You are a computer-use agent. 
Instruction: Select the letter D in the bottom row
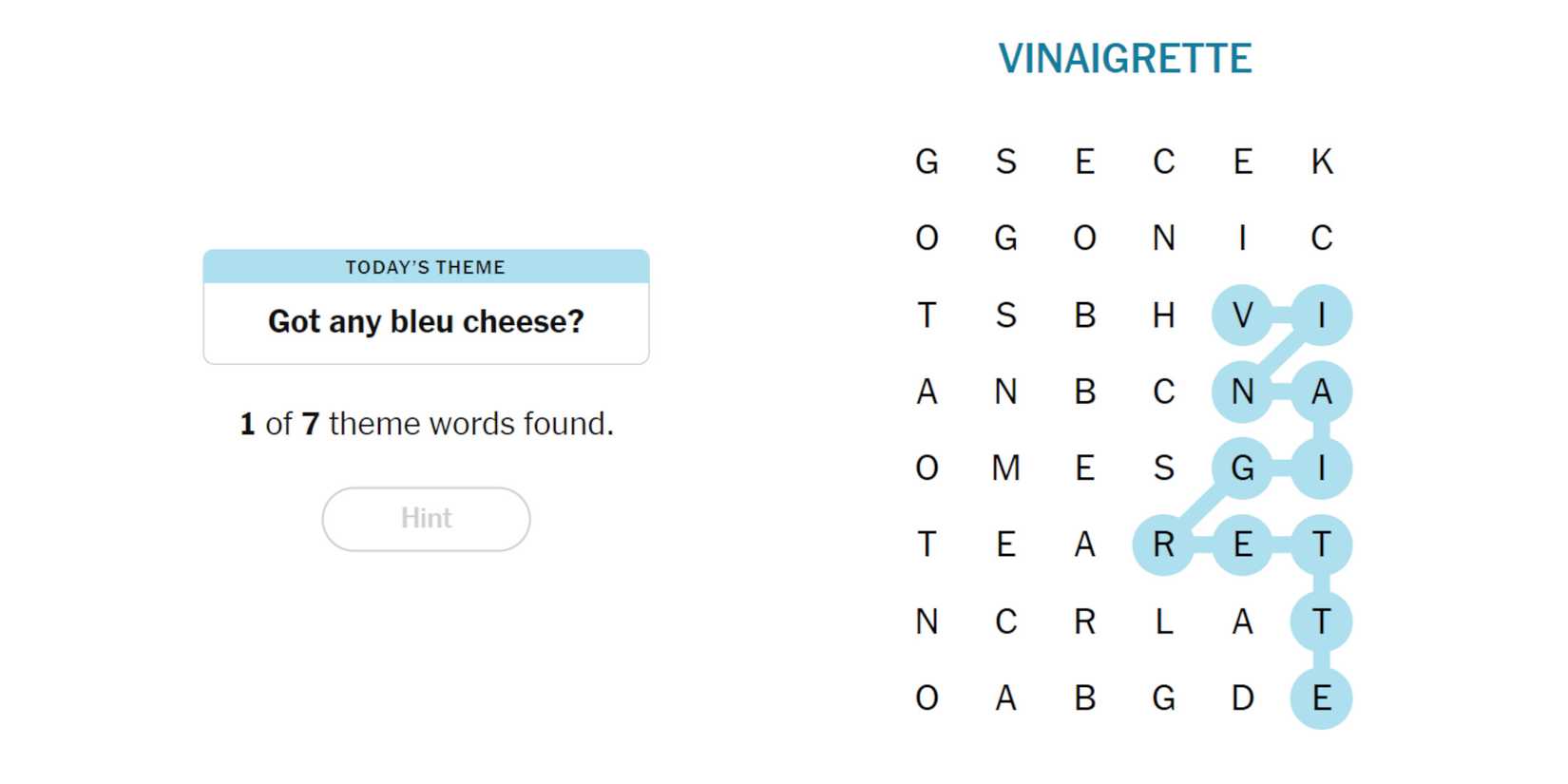point(1242,698)
